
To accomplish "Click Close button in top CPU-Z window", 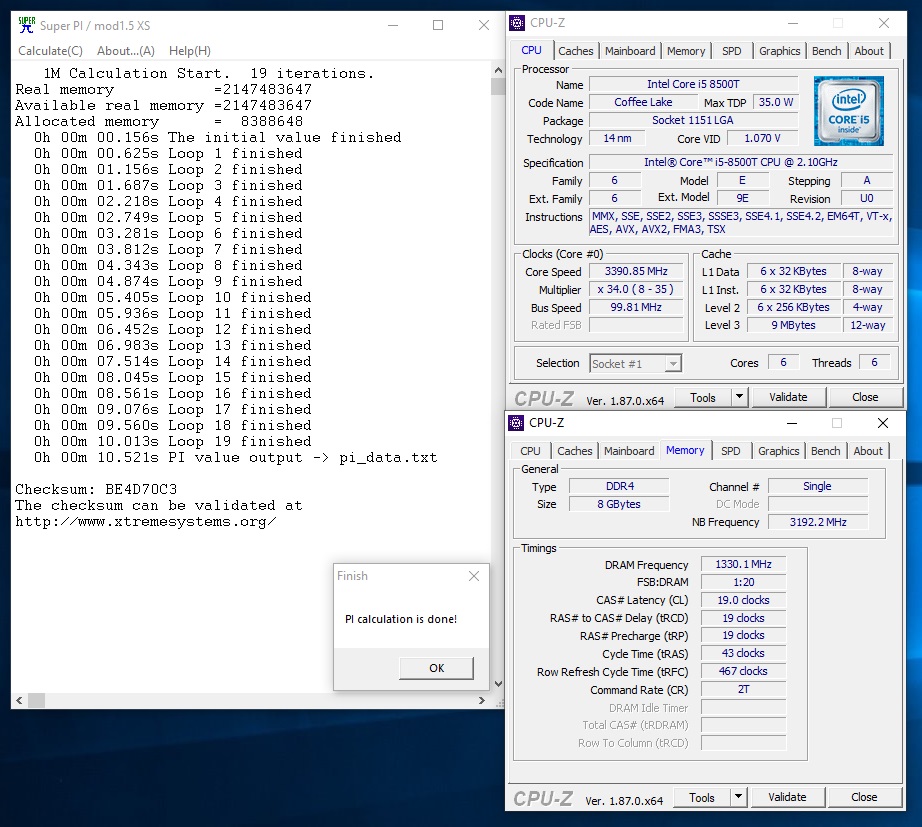I will 865,397.
